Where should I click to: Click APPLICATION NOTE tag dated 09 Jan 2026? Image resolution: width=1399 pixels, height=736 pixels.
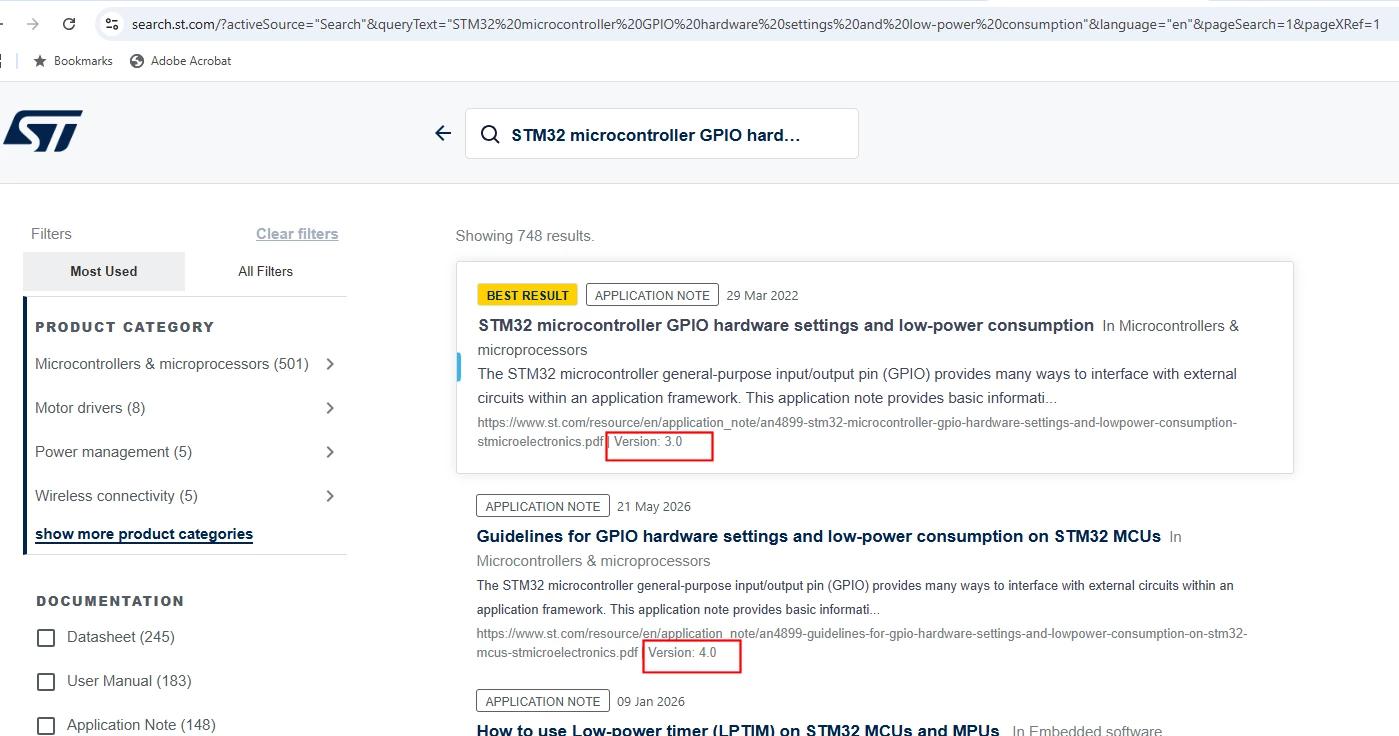click(x=543, y=701)
